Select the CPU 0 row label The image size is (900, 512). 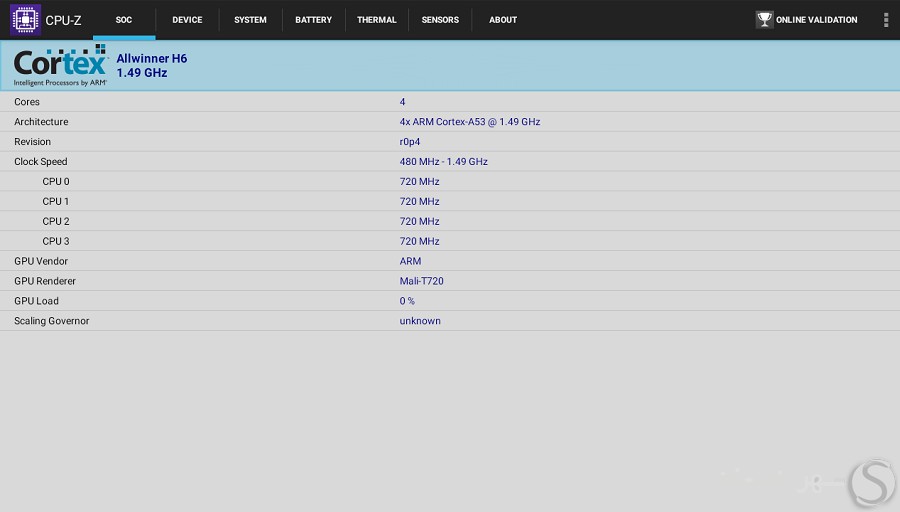tap(56, 181)
